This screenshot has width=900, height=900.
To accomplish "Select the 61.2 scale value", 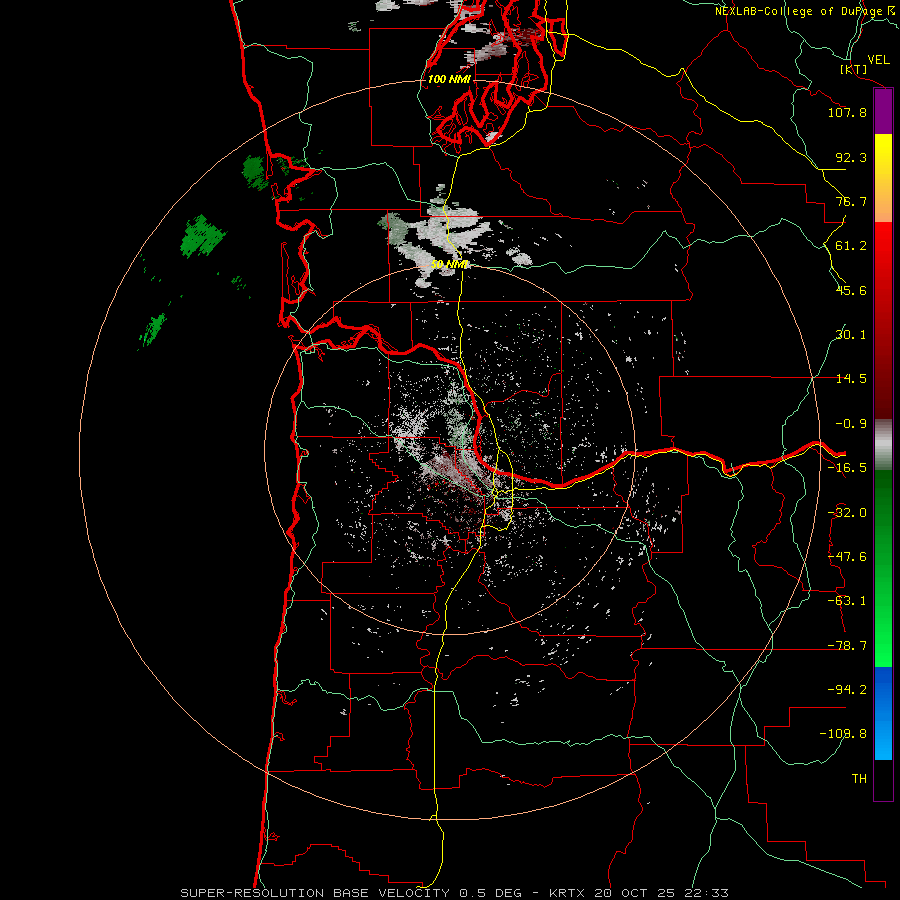I will click(851, 246).
